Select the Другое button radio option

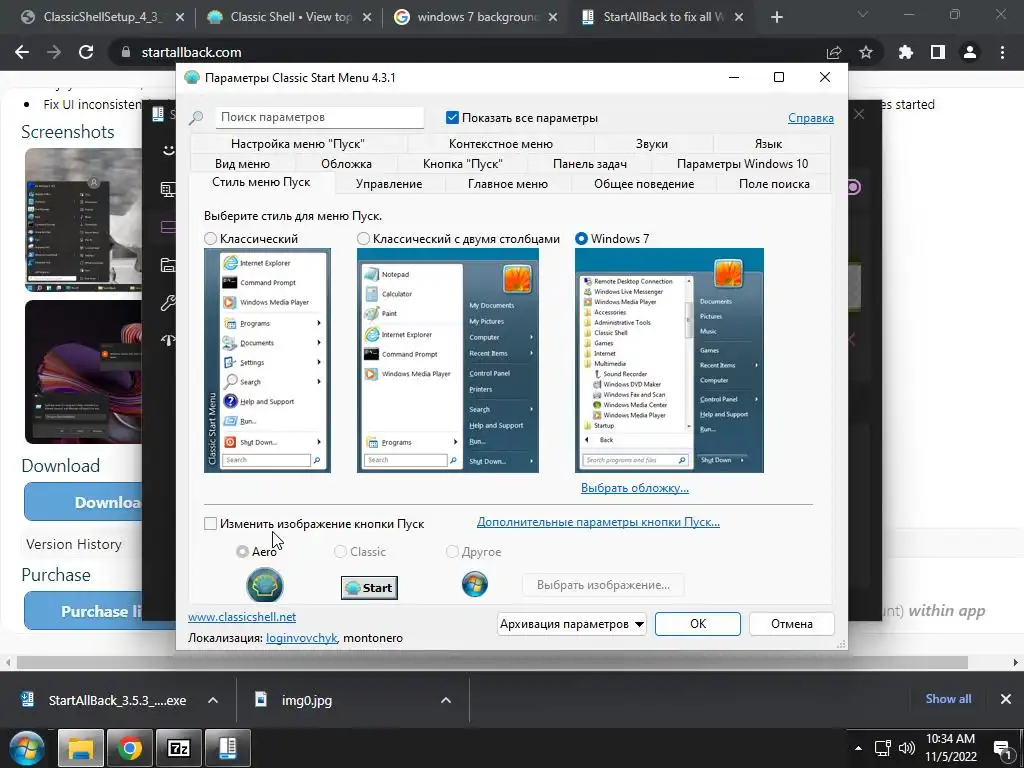452,552
